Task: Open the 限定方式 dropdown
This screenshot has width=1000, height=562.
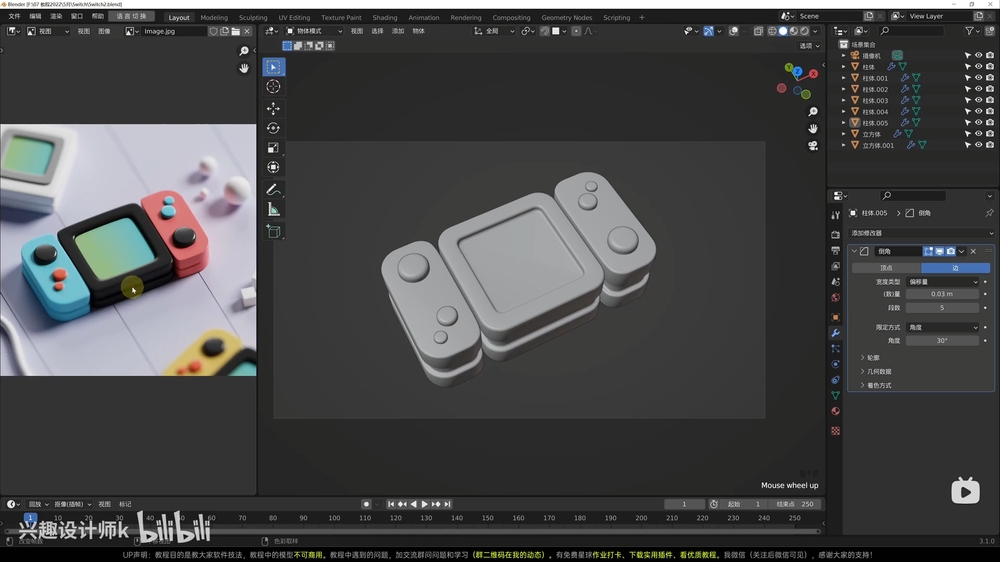Action: 943,327
